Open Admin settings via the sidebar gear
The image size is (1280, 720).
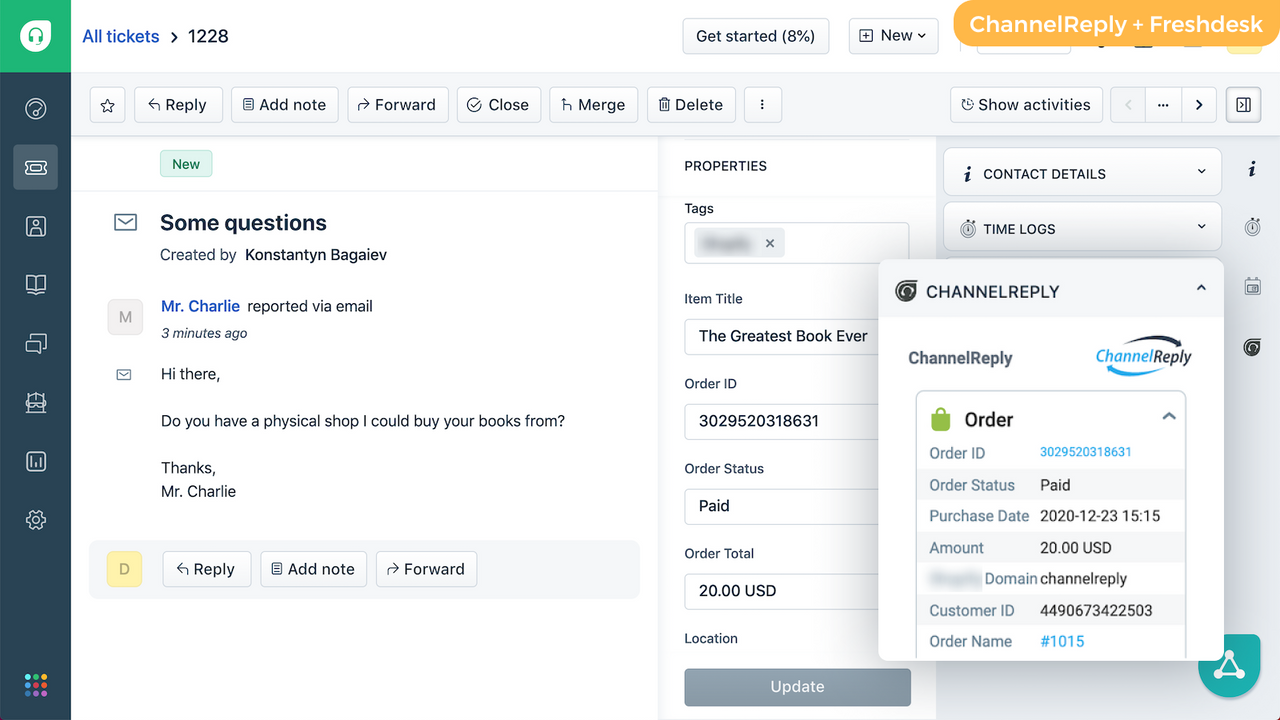[x=36, y=519]
